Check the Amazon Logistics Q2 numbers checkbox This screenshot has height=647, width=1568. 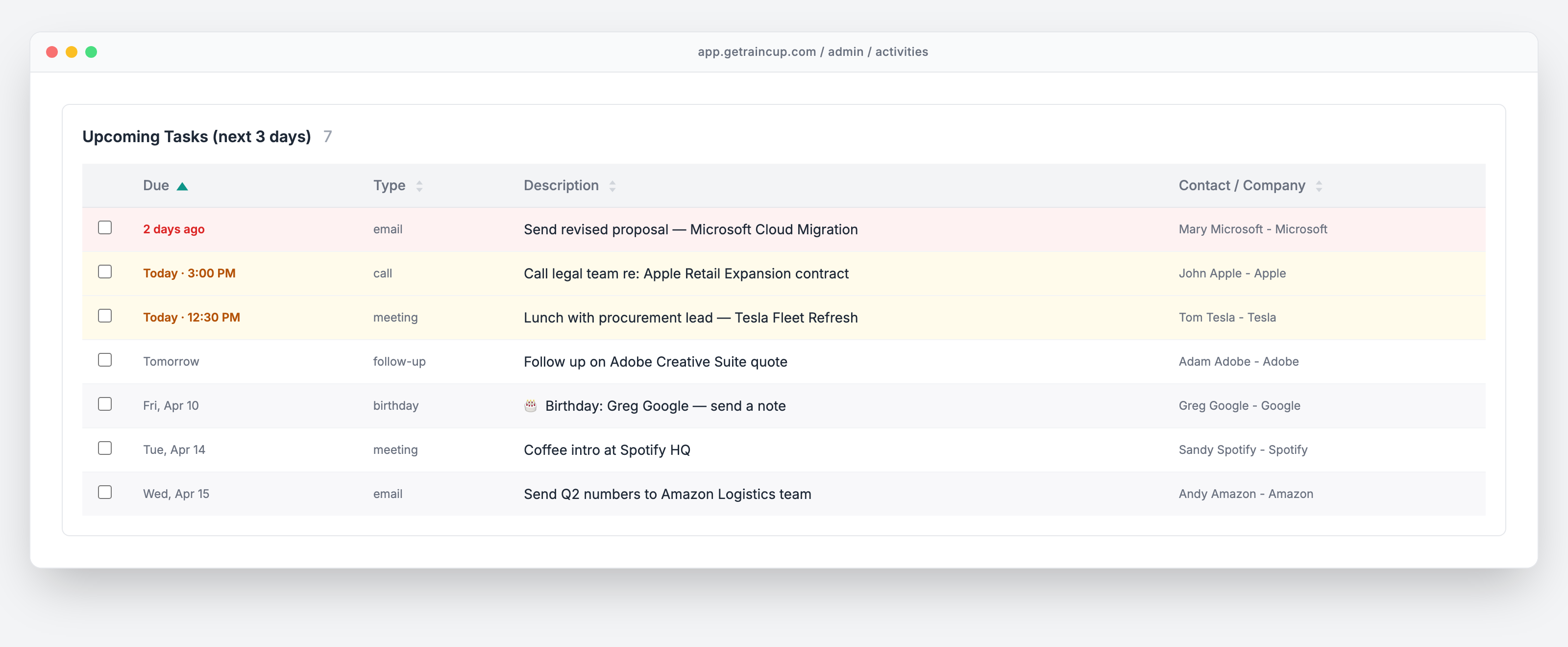(x=105, y=493)
